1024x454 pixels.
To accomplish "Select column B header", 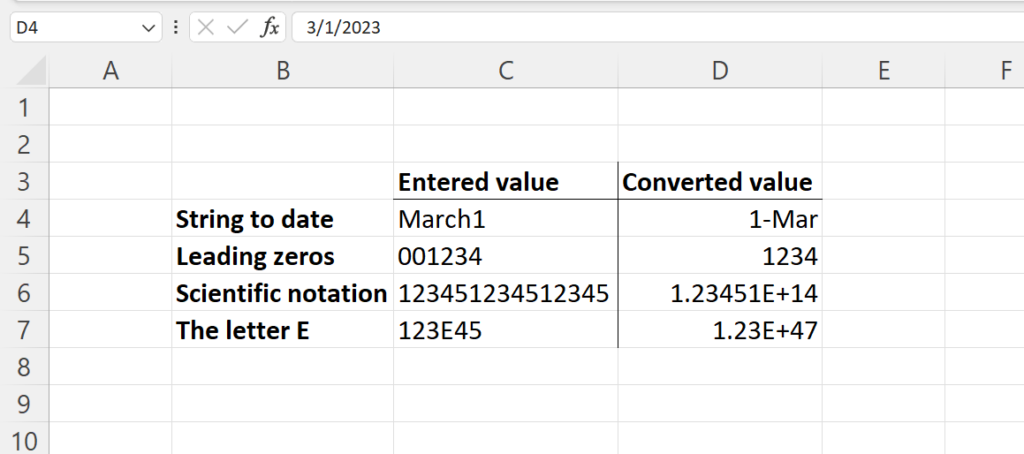I will (283, 71).
